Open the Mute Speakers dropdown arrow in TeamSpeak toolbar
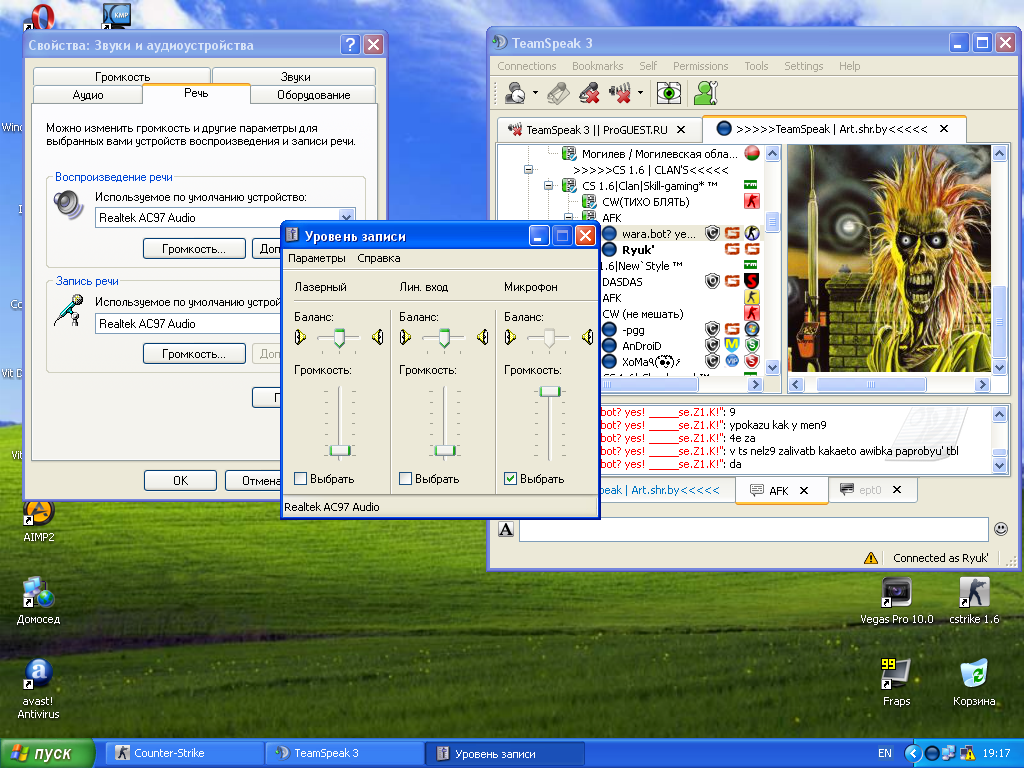 640,93
